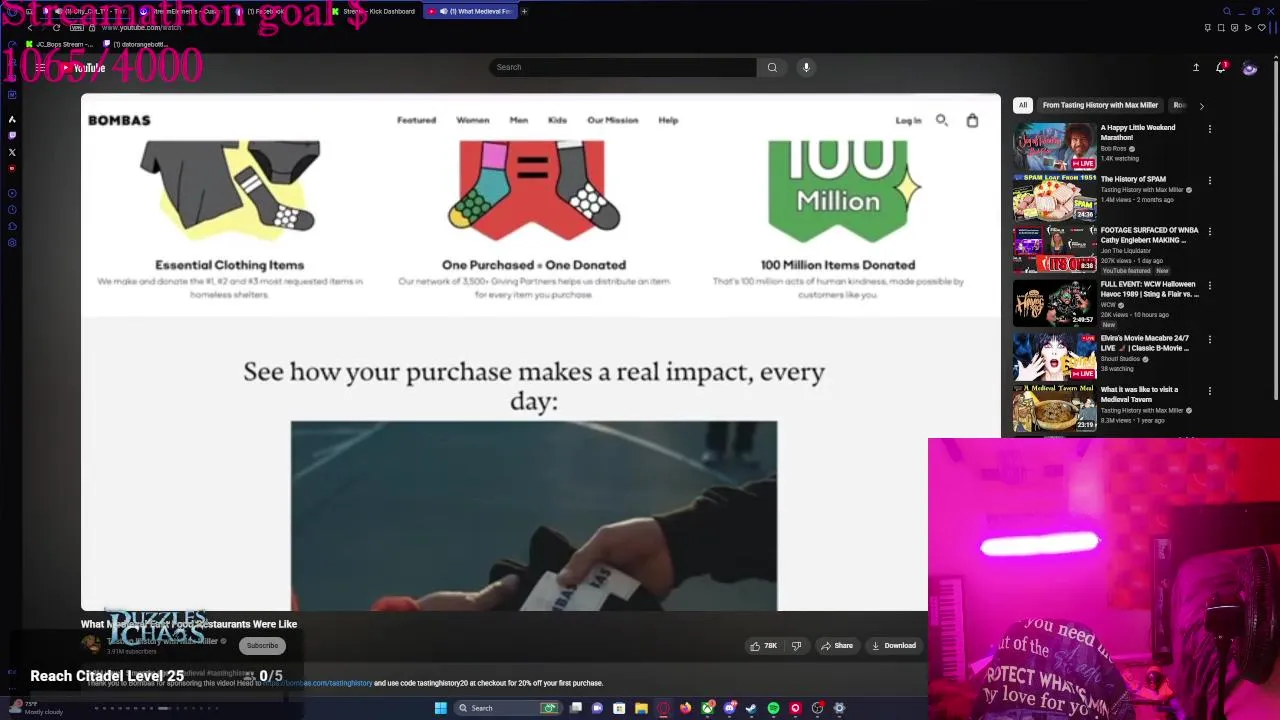Download the video
Screen dimensions: 1280x720
894,646
